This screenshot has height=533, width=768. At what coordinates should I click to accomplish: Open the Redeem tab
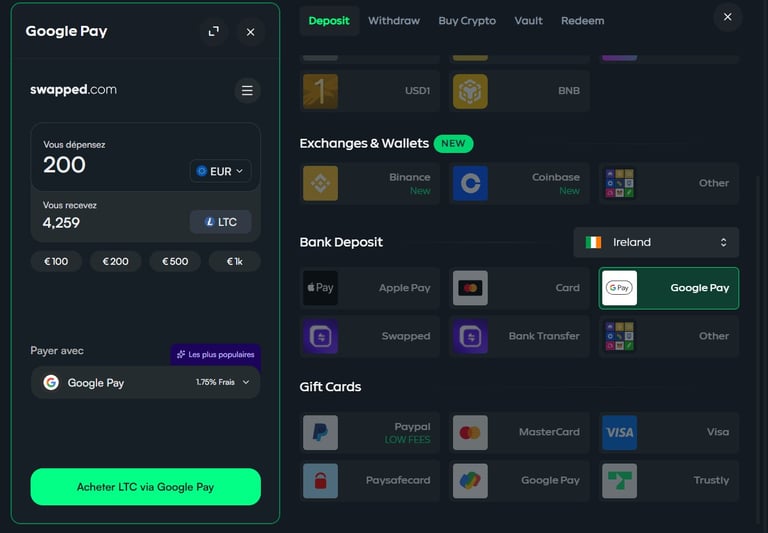(x=582, y=21)
